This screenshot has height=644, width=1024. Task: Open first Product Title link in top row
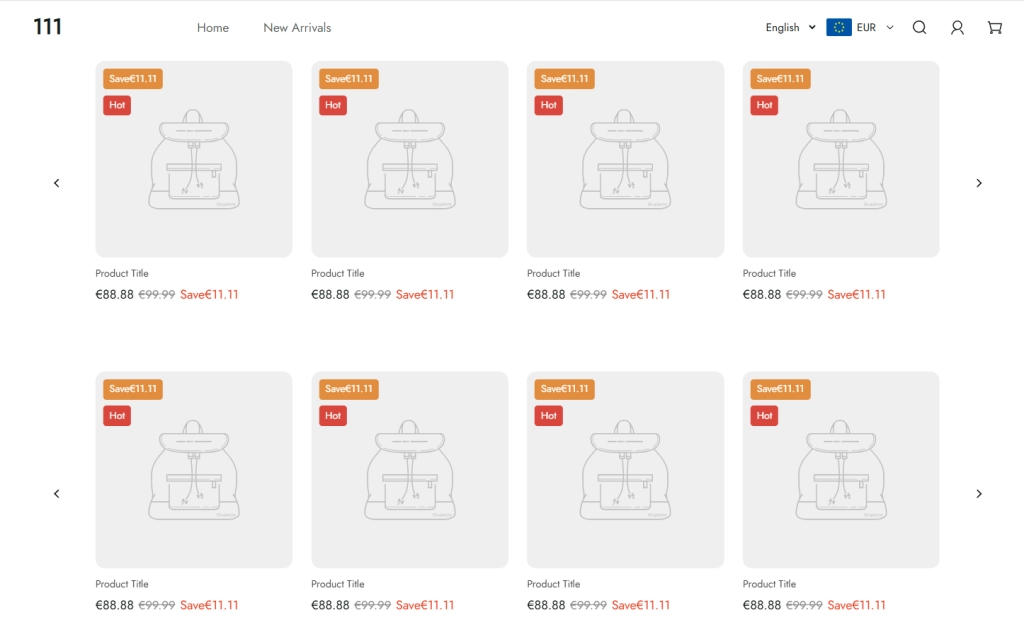click(122, 273)
